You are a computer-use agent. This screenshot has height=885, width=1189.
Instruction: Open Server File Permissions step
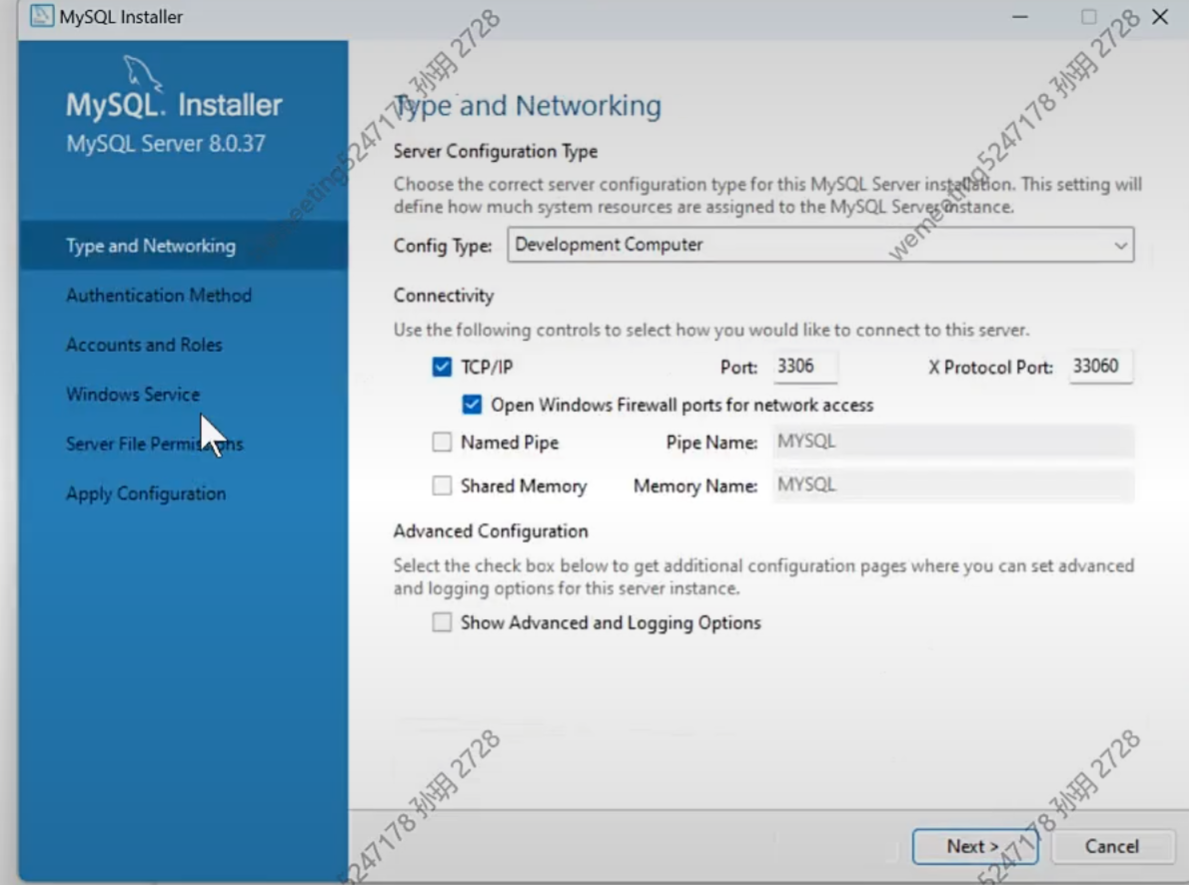pos(155,444)
